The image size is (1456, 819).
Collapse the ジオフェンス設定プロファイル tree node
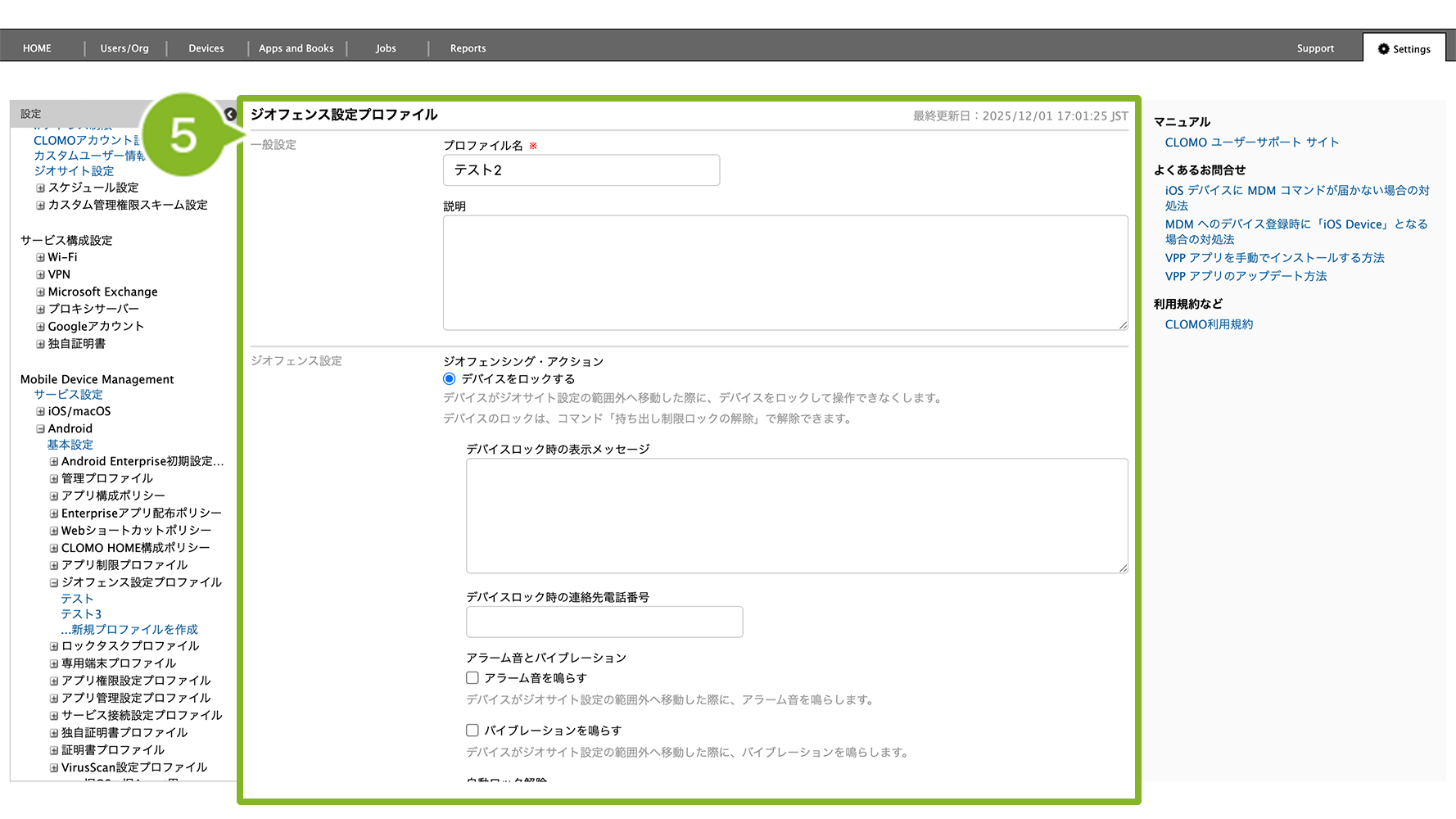[54, 583]
